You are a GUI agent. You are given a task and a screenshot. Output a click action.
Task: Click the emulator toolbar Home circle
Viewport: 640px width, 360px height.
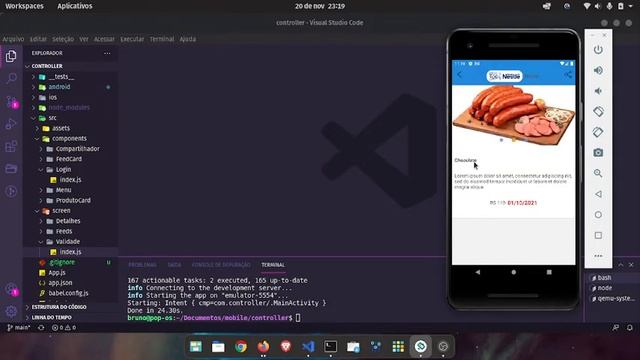[598, 215]
